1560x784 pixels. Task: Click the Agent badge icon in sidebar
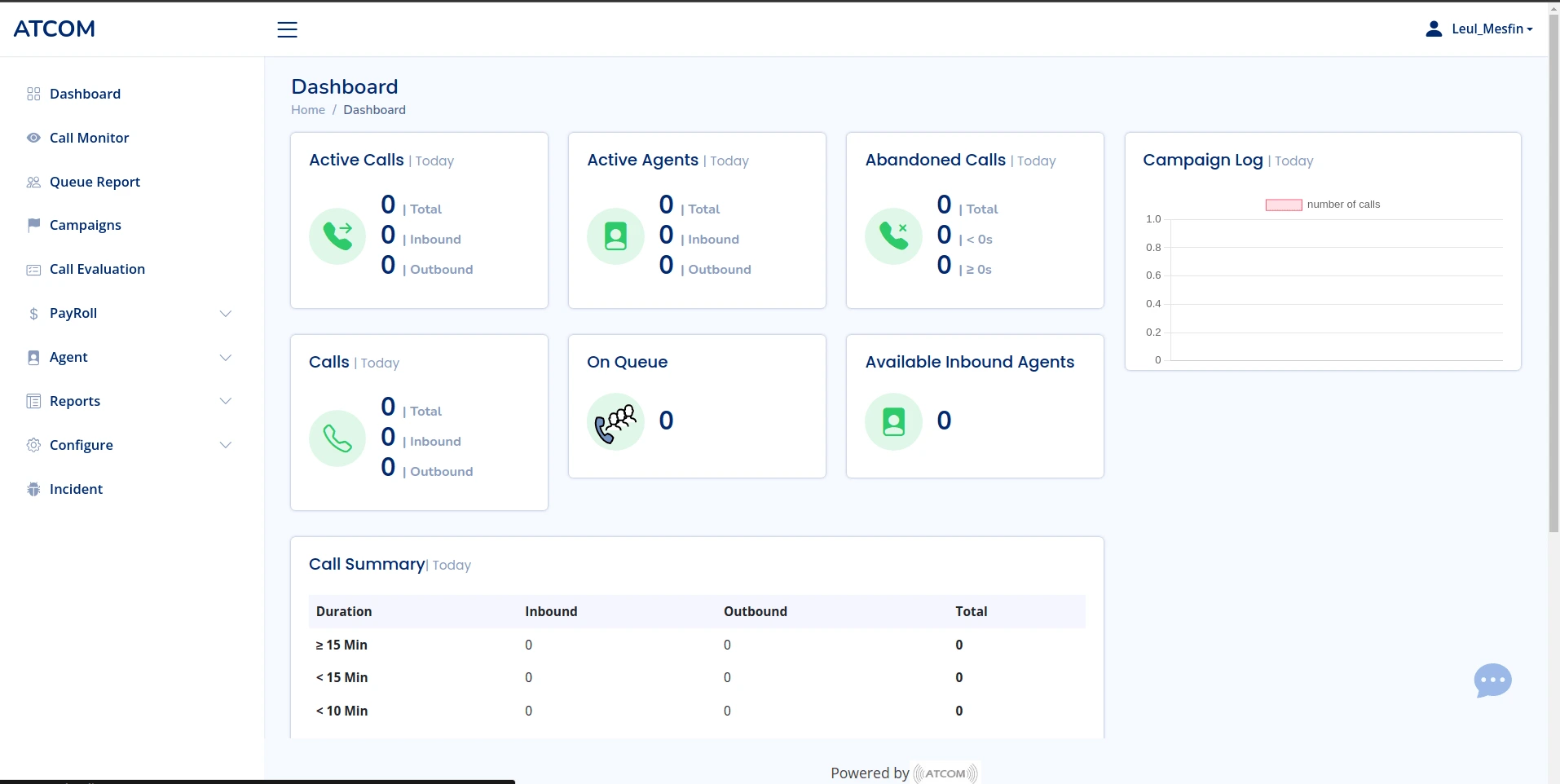pos(33,357)
